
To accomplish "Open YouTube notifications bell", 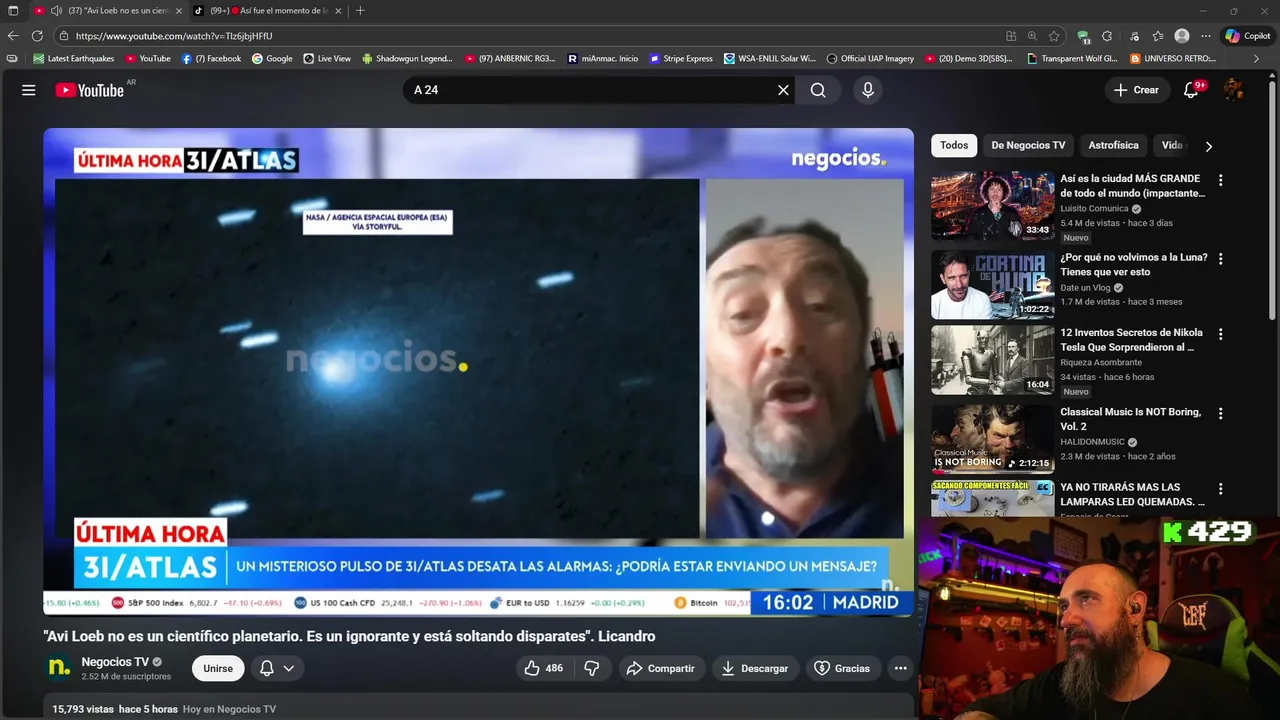I will point(1191,90).
